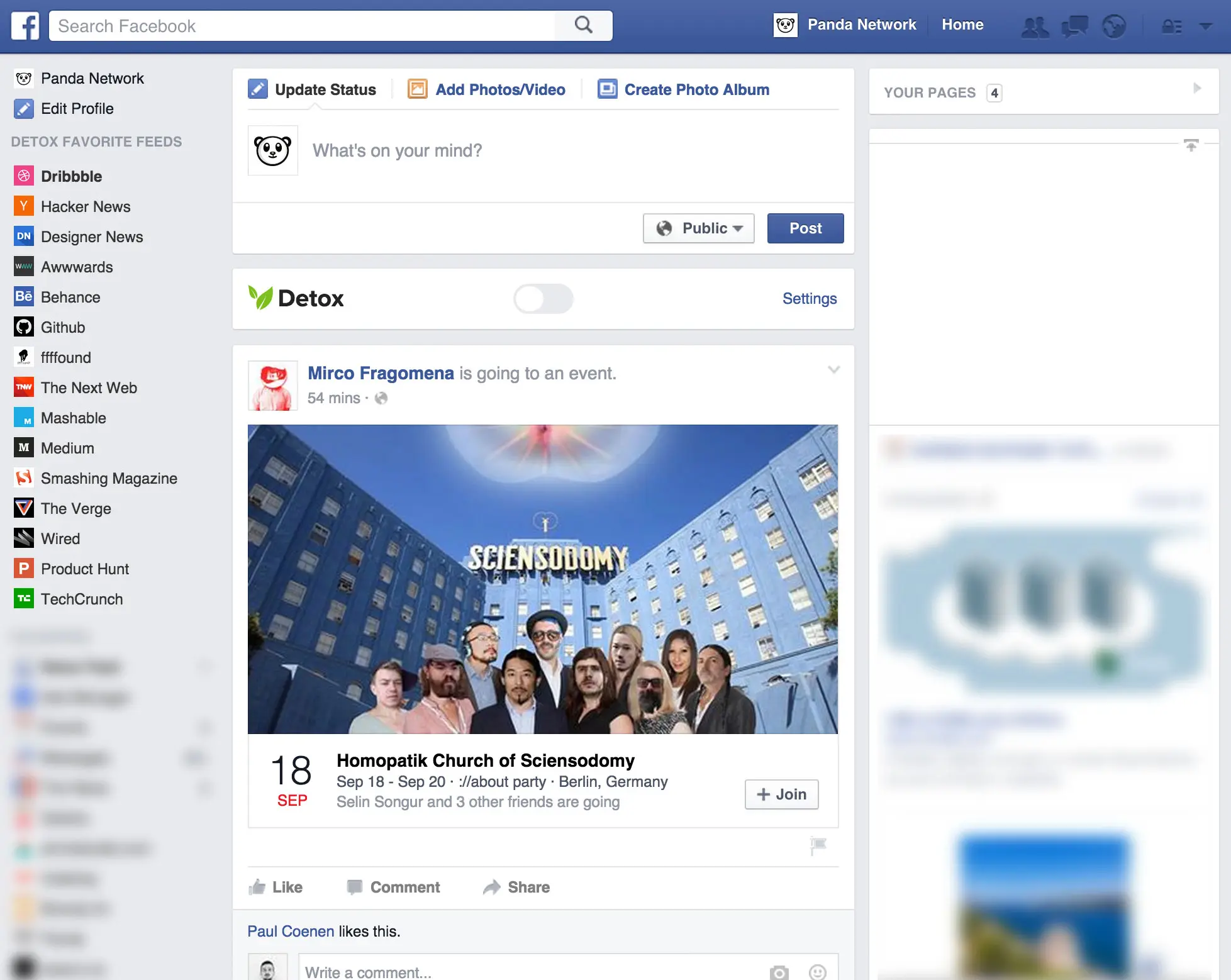Image resolution: width=1231 pixels, height=980 pixels.
Task: Switch to the Add Photos/Video tab
Action: coord(487,89)
